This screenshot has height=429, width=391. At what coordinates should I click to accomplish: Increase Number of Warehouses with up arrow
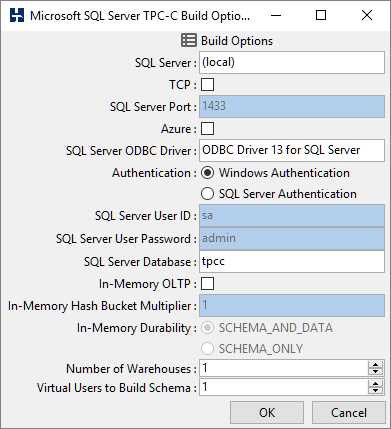[x=376, y=365]
